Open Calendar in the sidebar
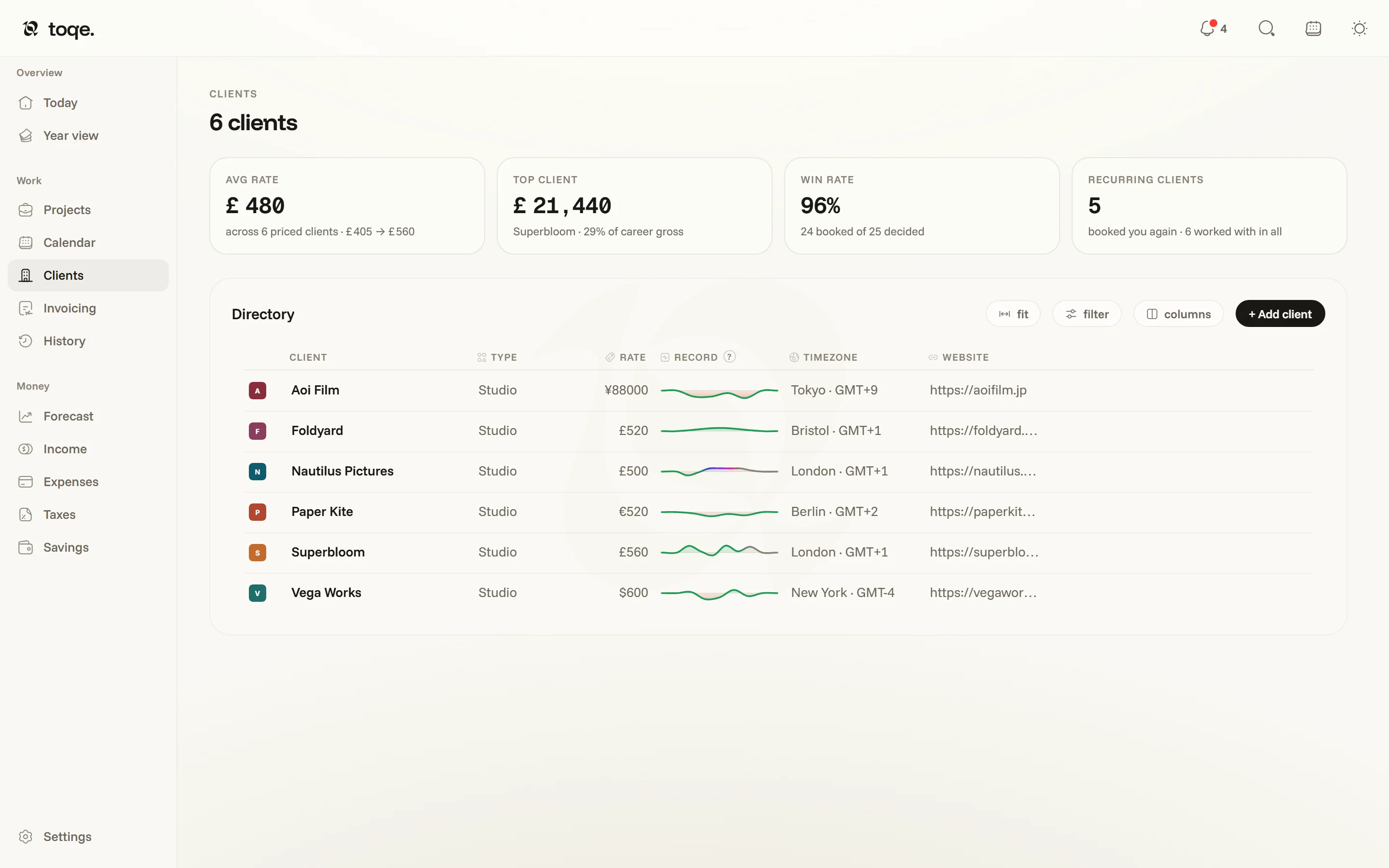1389x868 pixels. [x=88, y=242]
